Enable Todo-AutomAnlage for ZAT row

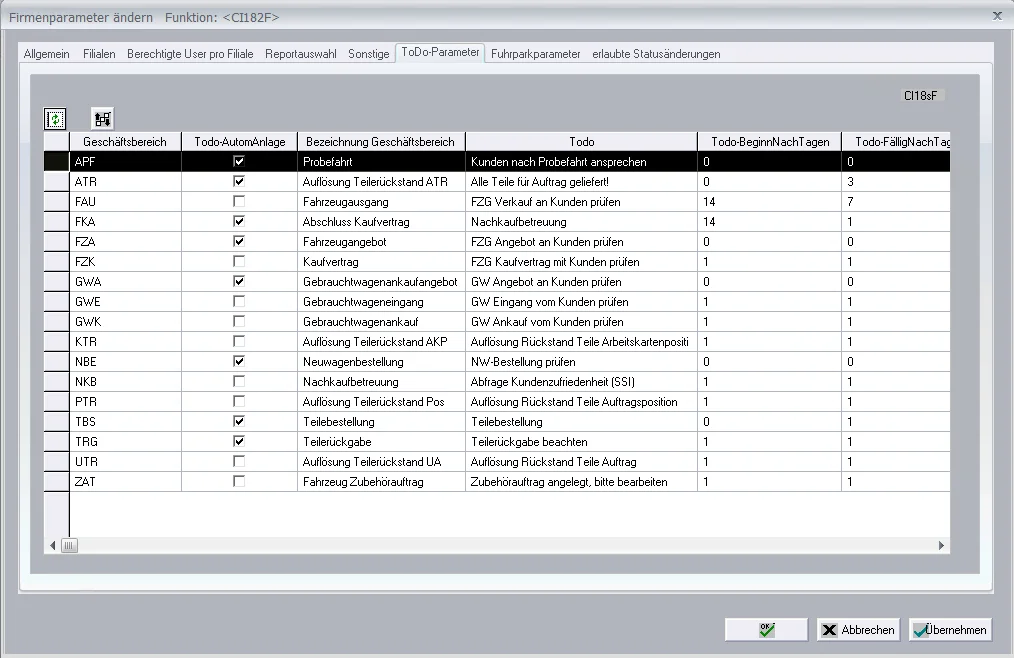(239, 481)
